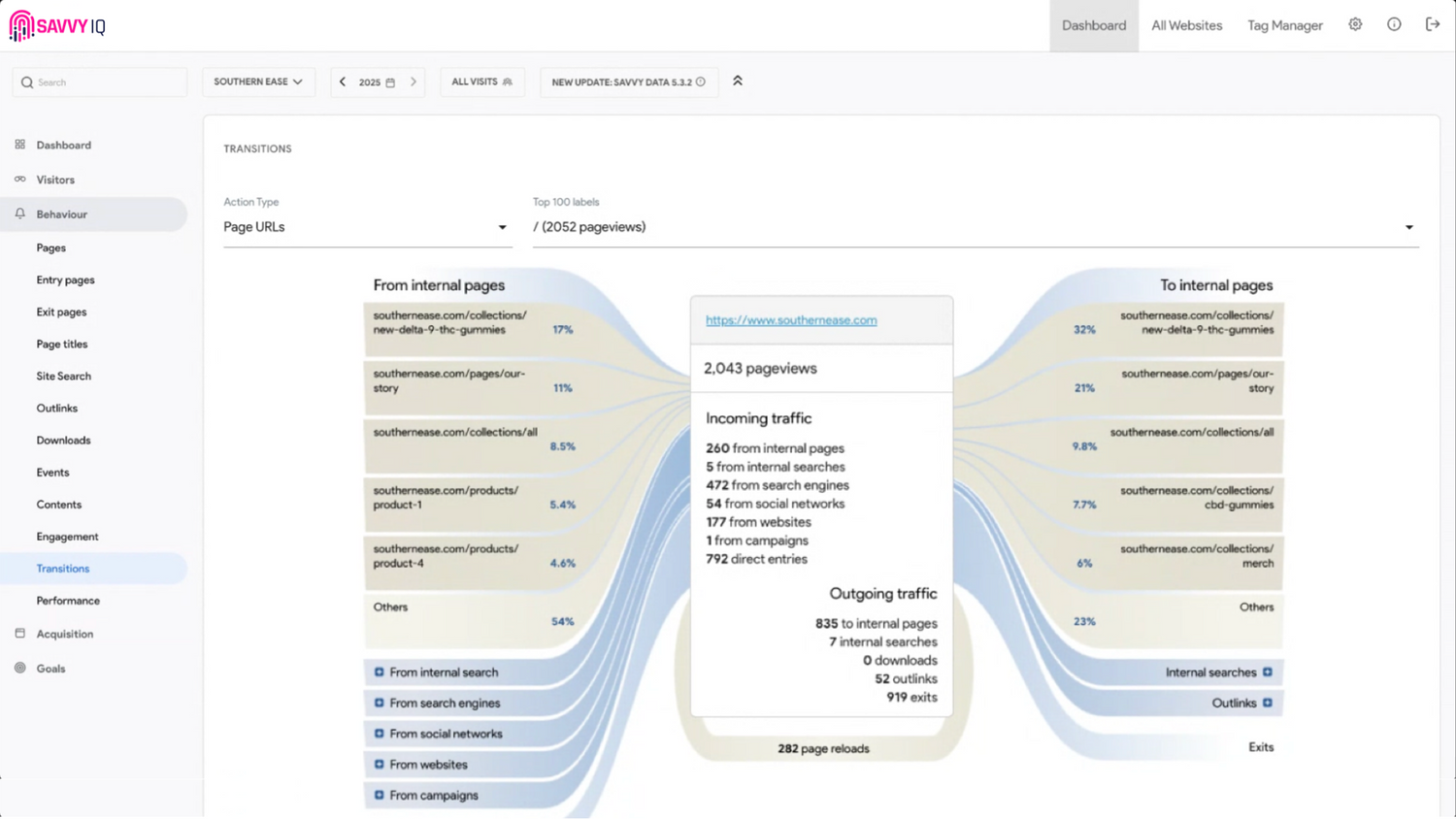Collapse the toolbar with double-chevron up icon
Screen dimensions: 1456x819
pyautogui.click(x=738, y=82)
